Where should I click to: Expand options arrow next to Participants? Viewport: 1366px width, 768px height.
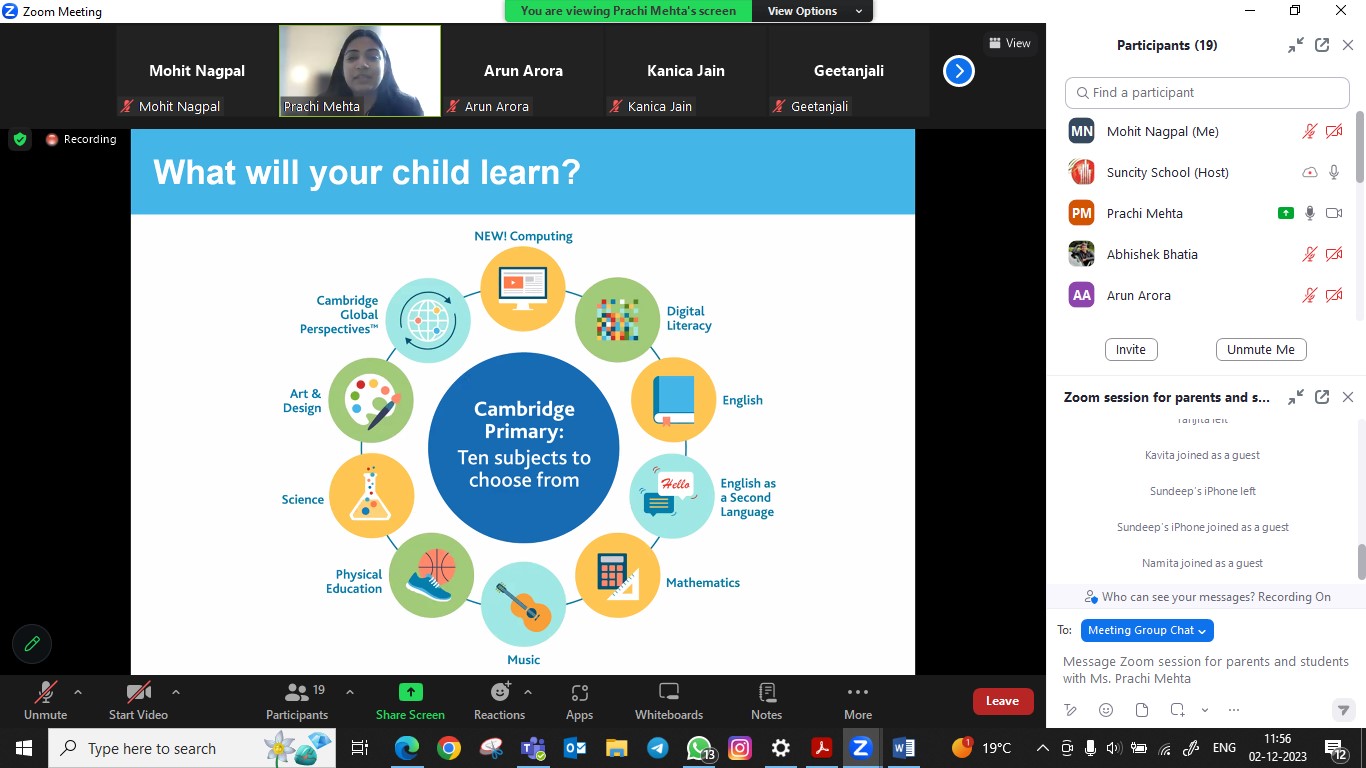click(x=350, y=691)
